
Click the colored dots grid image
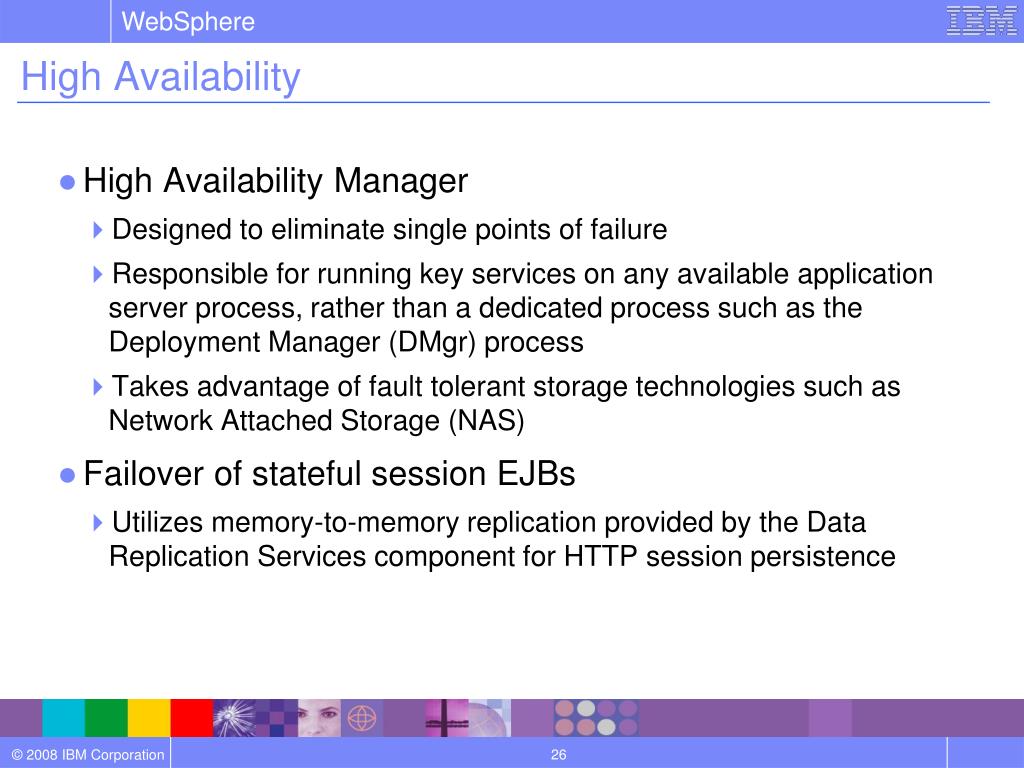coord(596,718)
